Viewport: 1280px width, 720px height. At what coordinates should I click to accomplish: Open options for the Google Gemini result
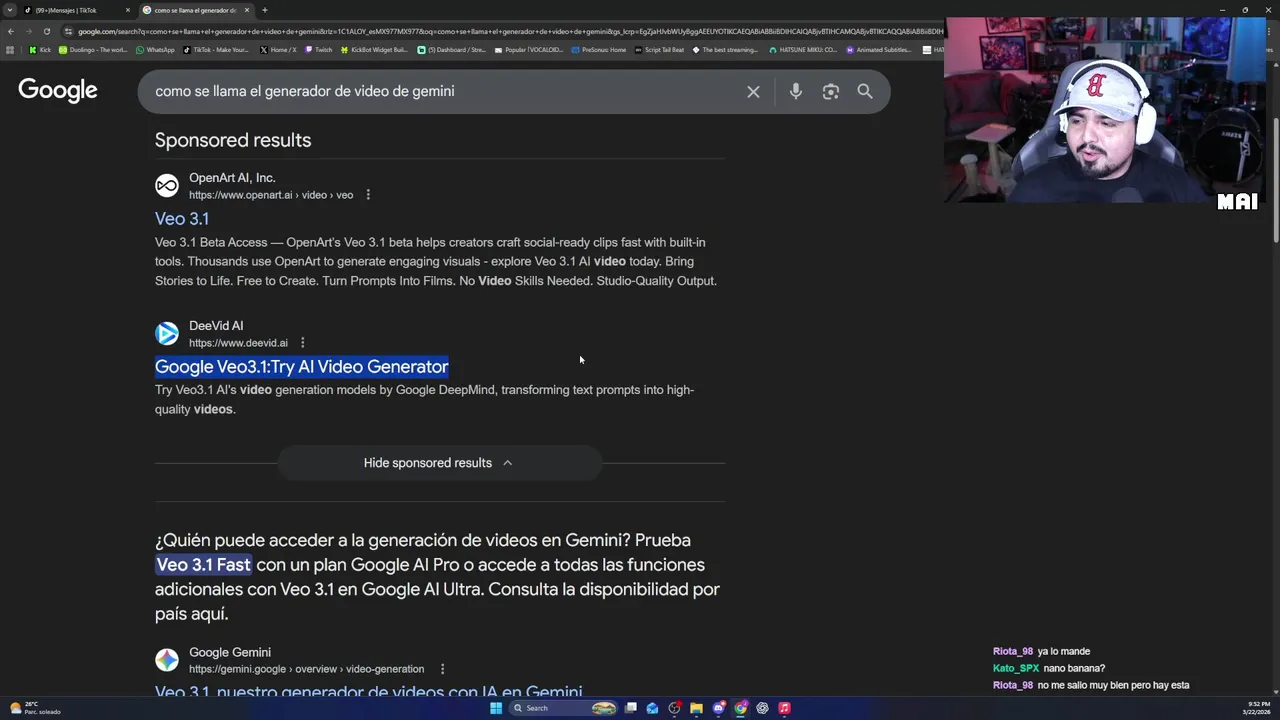(442, 669)
